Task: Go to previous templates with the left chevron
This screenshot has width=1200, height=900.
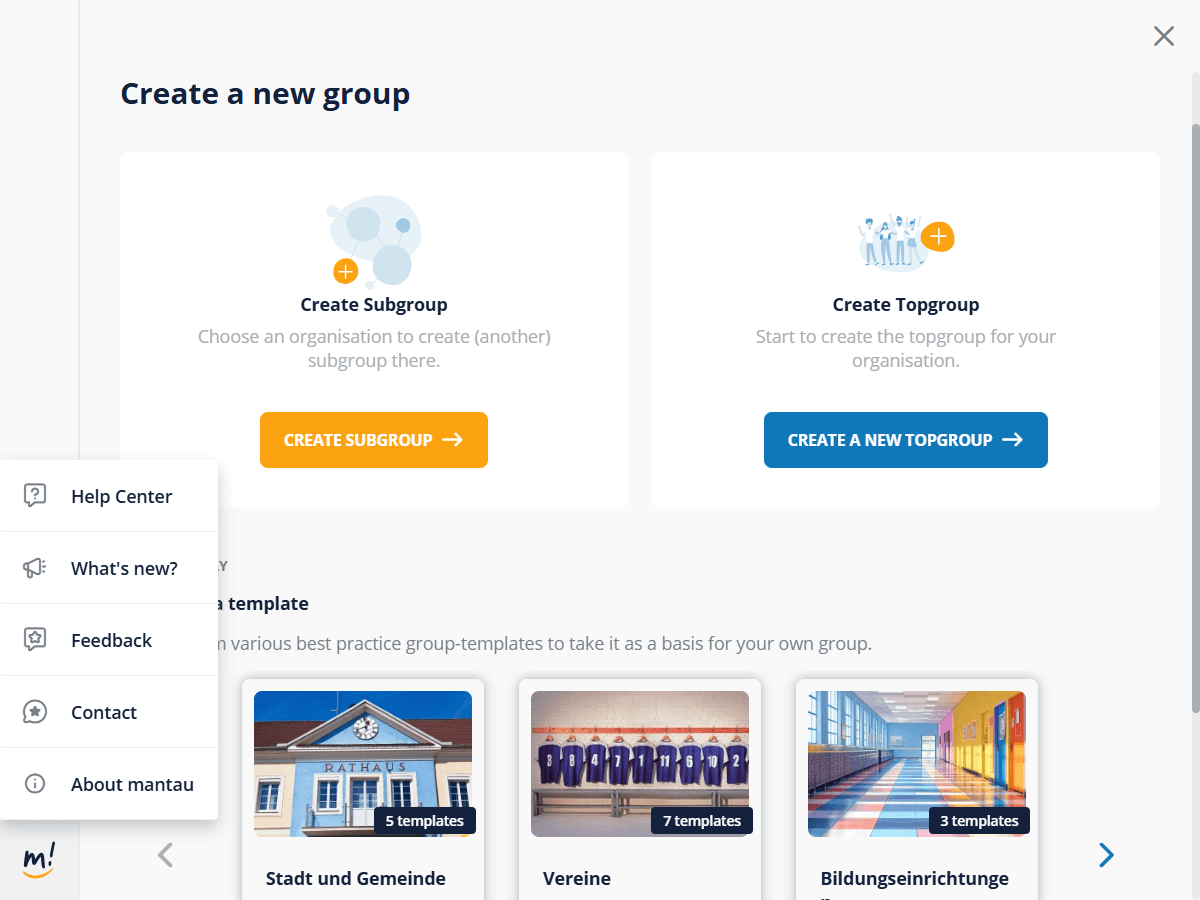Action: [x=166, y=855]
